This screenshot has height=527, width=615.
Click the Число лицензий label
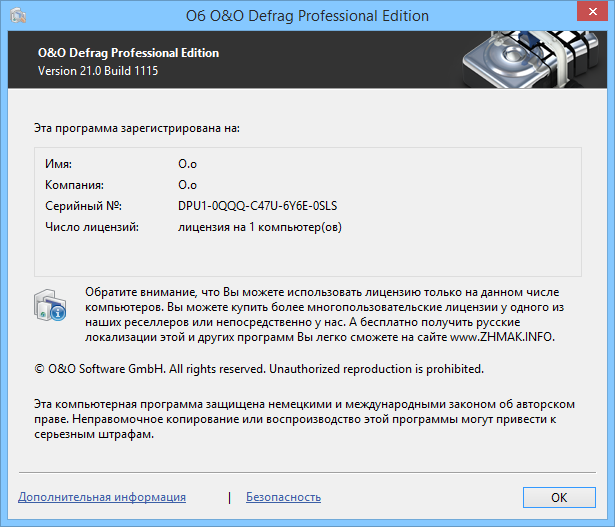pos(91,228)
